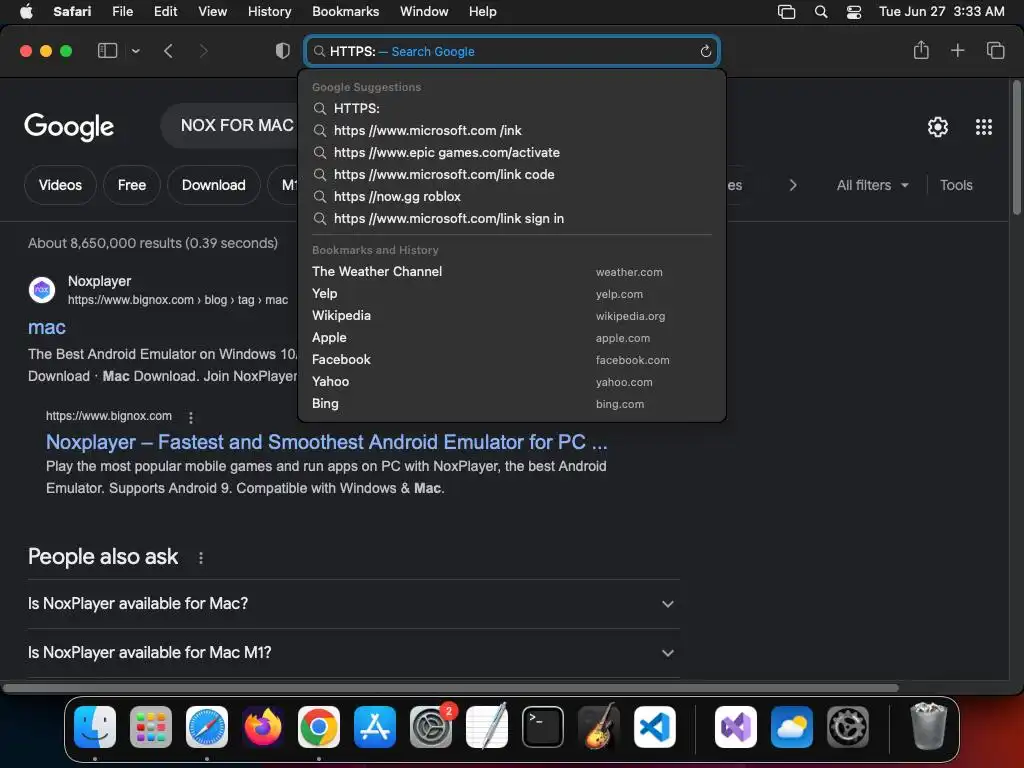Click the Google logo

click(69, 127)
